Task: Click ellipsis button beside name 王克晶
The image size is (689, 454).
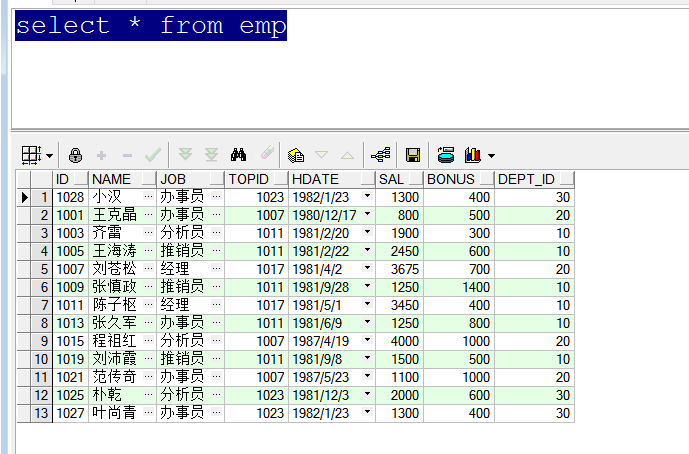Action: (x=149, y=215)
